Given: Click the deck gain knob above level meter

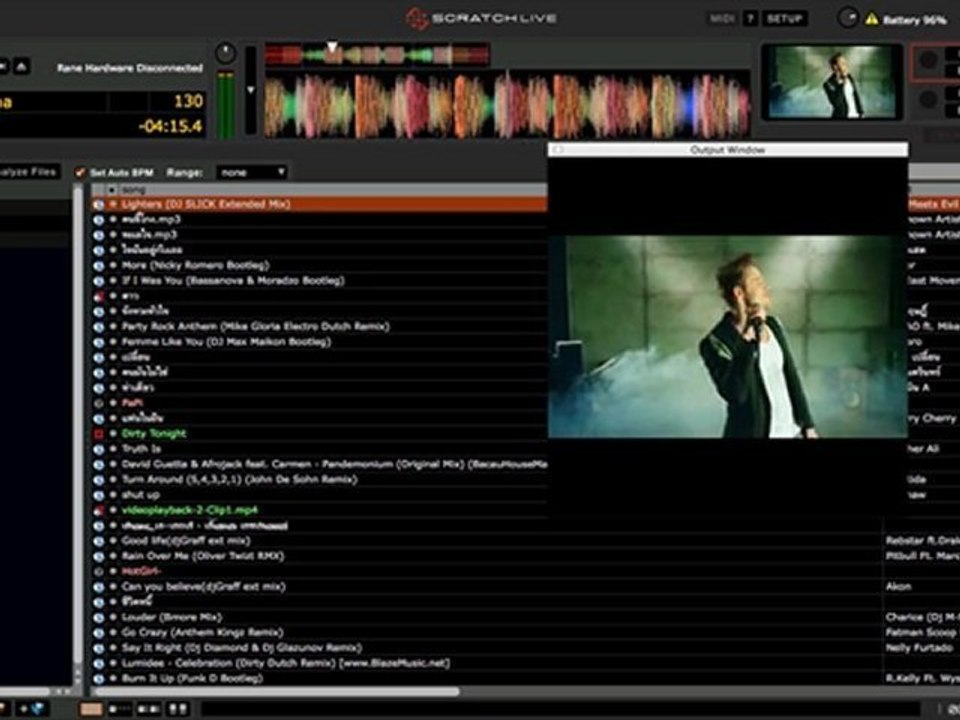Looking at the screenshot, I should point(225,53).
